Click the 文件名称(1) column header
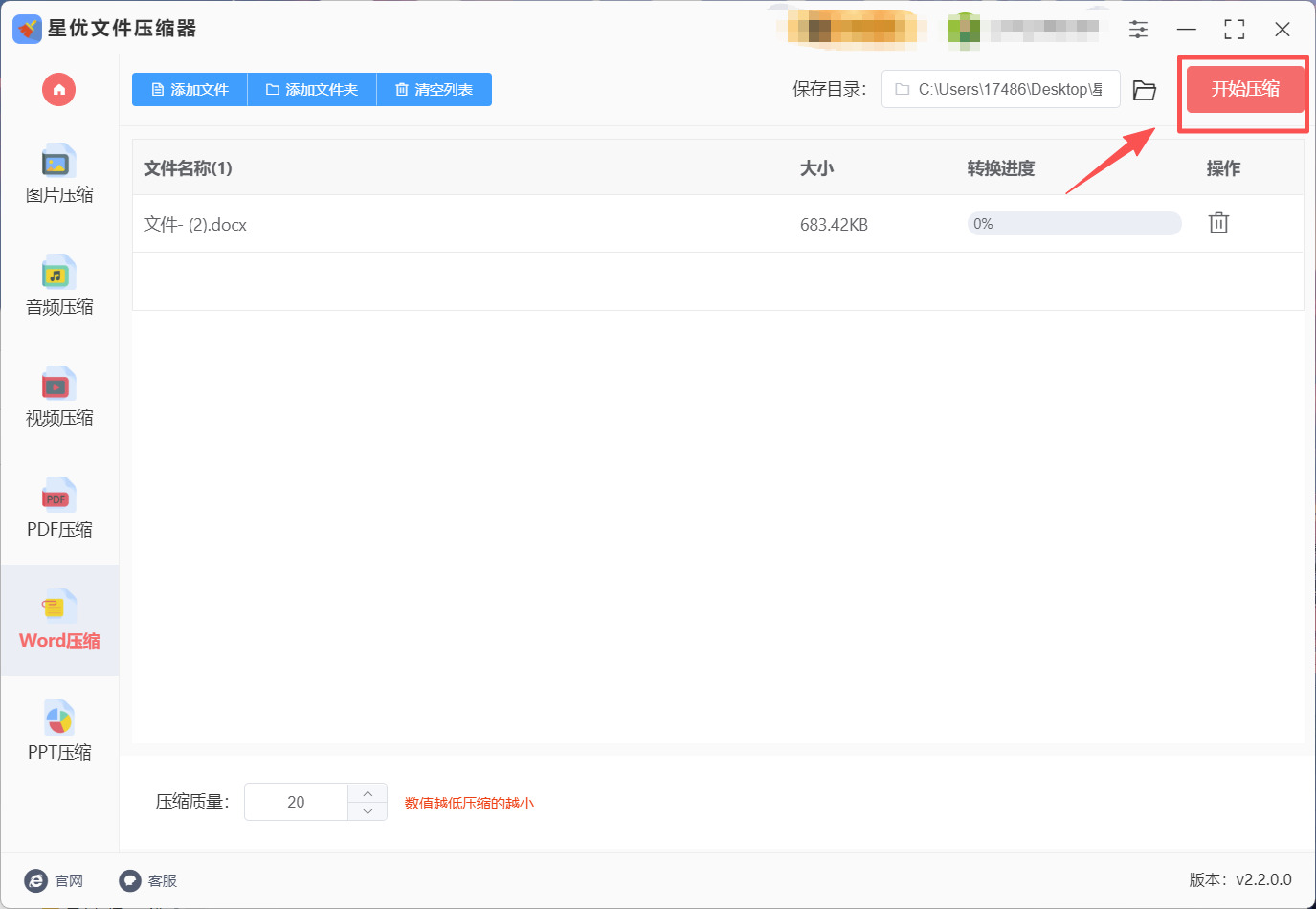The image size is (1316, 909). tap(188, 168)
